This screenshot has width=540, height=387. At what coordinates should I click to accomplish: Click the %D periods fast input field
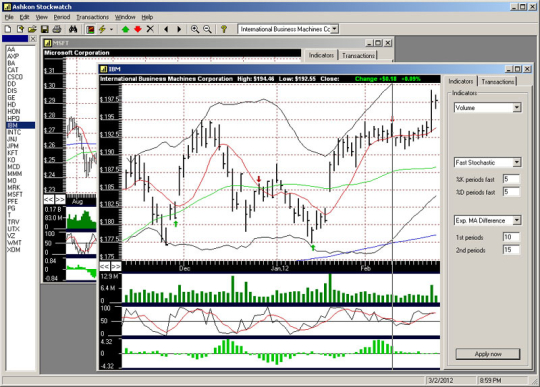511,192
